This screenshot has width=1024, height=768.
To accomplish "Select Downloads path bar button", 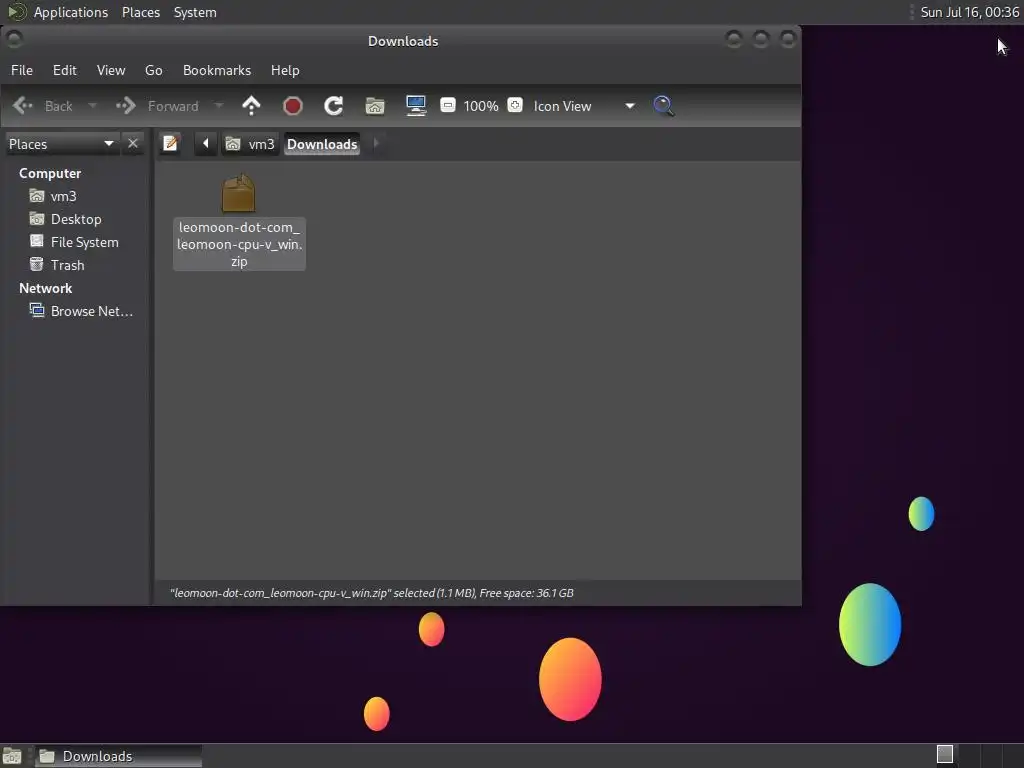I will (x=322, y=144).
